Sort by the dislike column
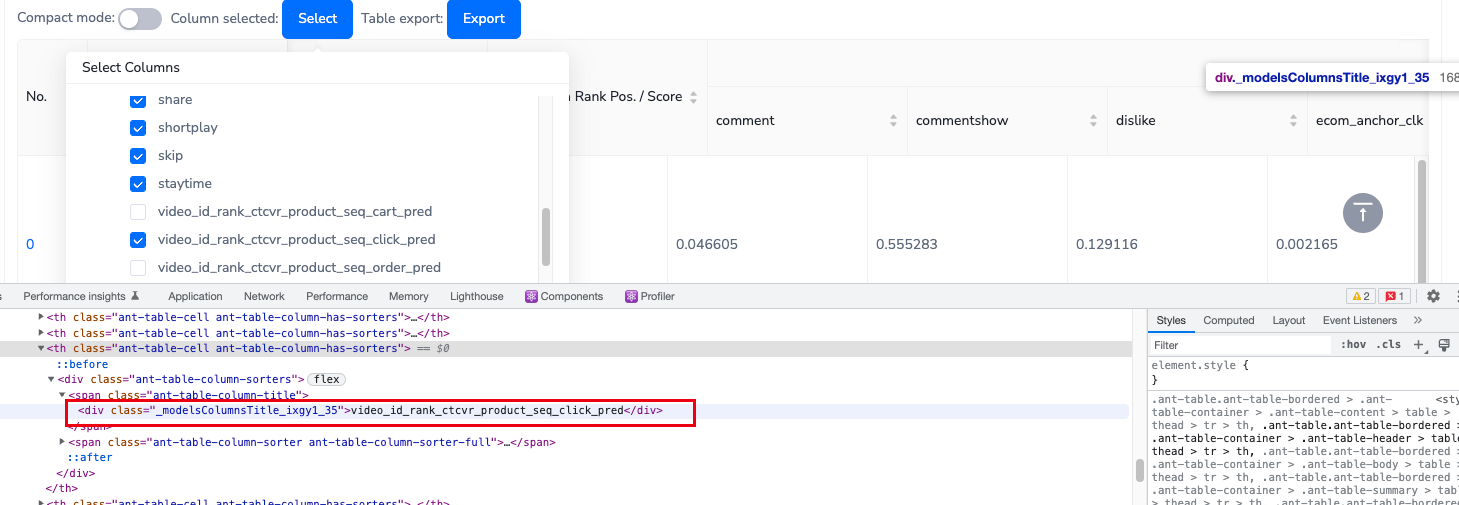This screenshot has width=1459, height=505. click(x=1293, y=121)
